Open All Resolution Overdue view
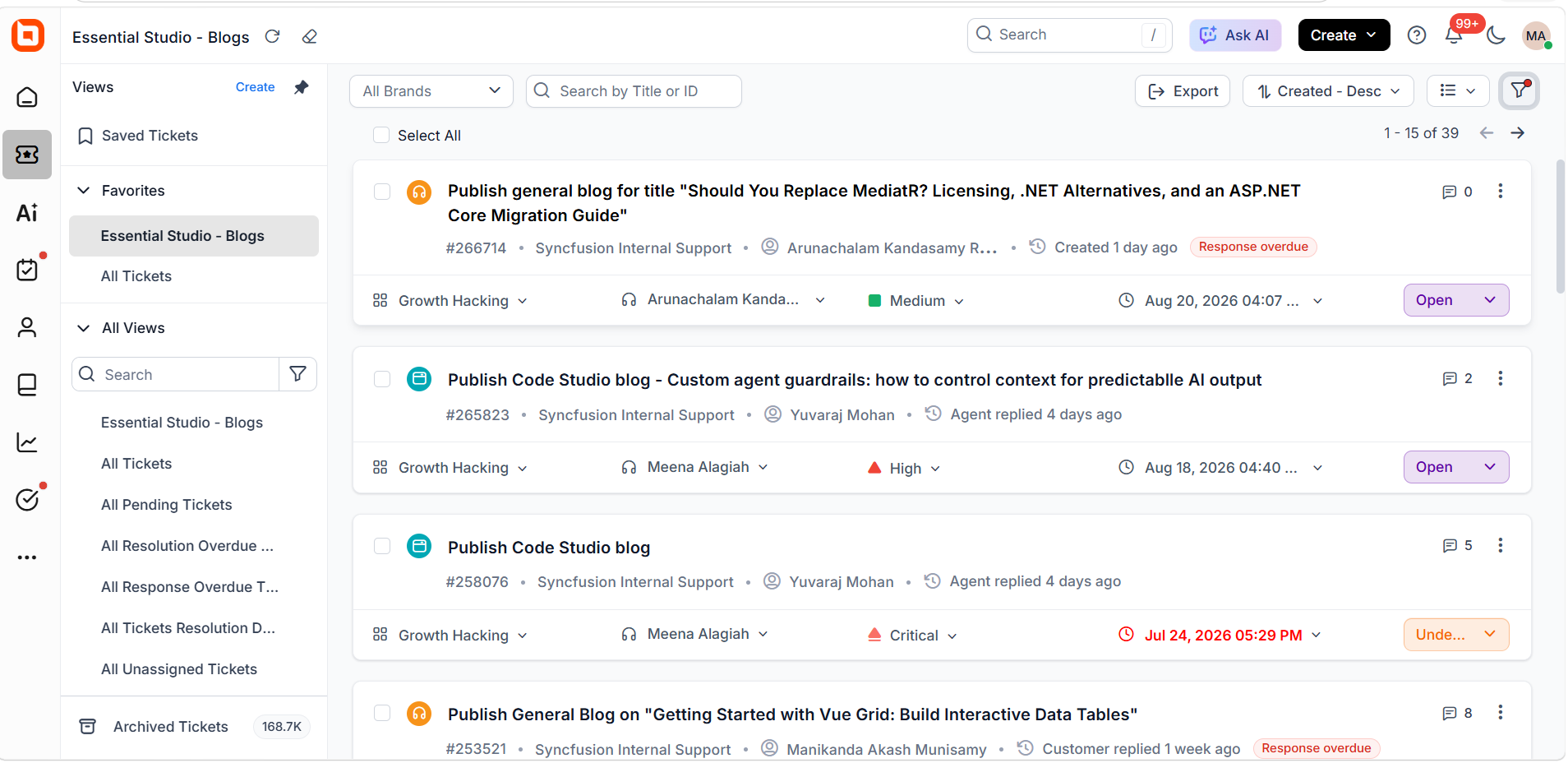 [187, 546]
